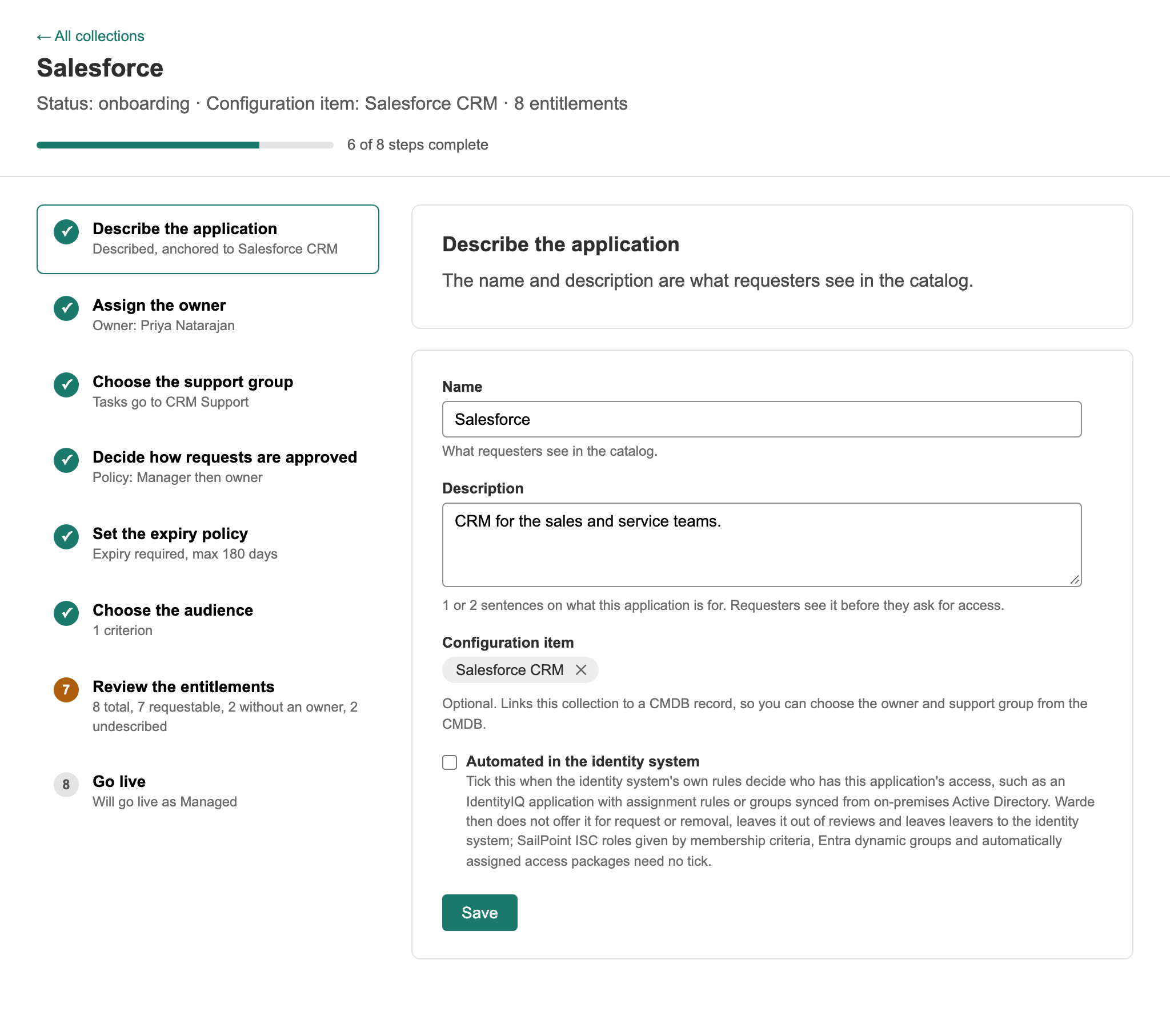Tick Automated in the identity system checkbox
1170x1036 pixels.
pyautogui.click(x=450, y=762)
